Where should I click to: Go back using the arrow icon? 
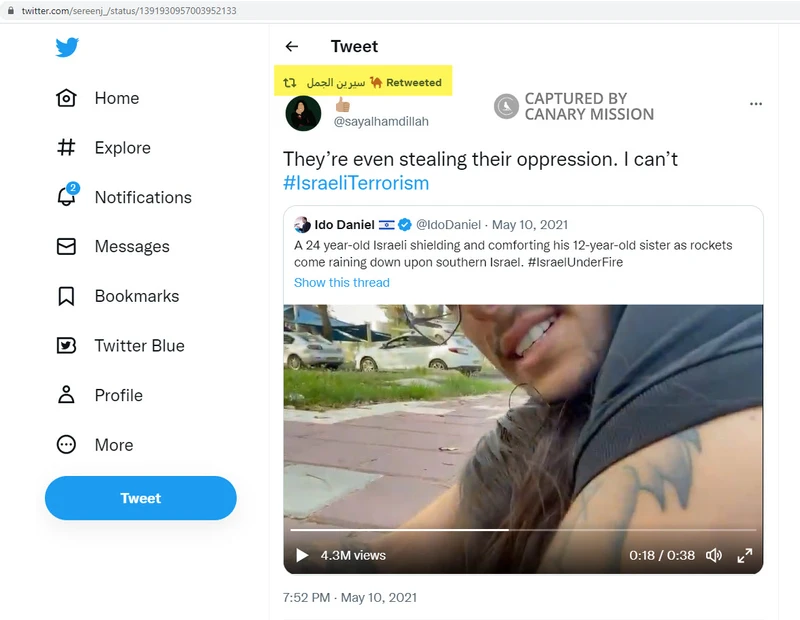[x=292, y=46]
